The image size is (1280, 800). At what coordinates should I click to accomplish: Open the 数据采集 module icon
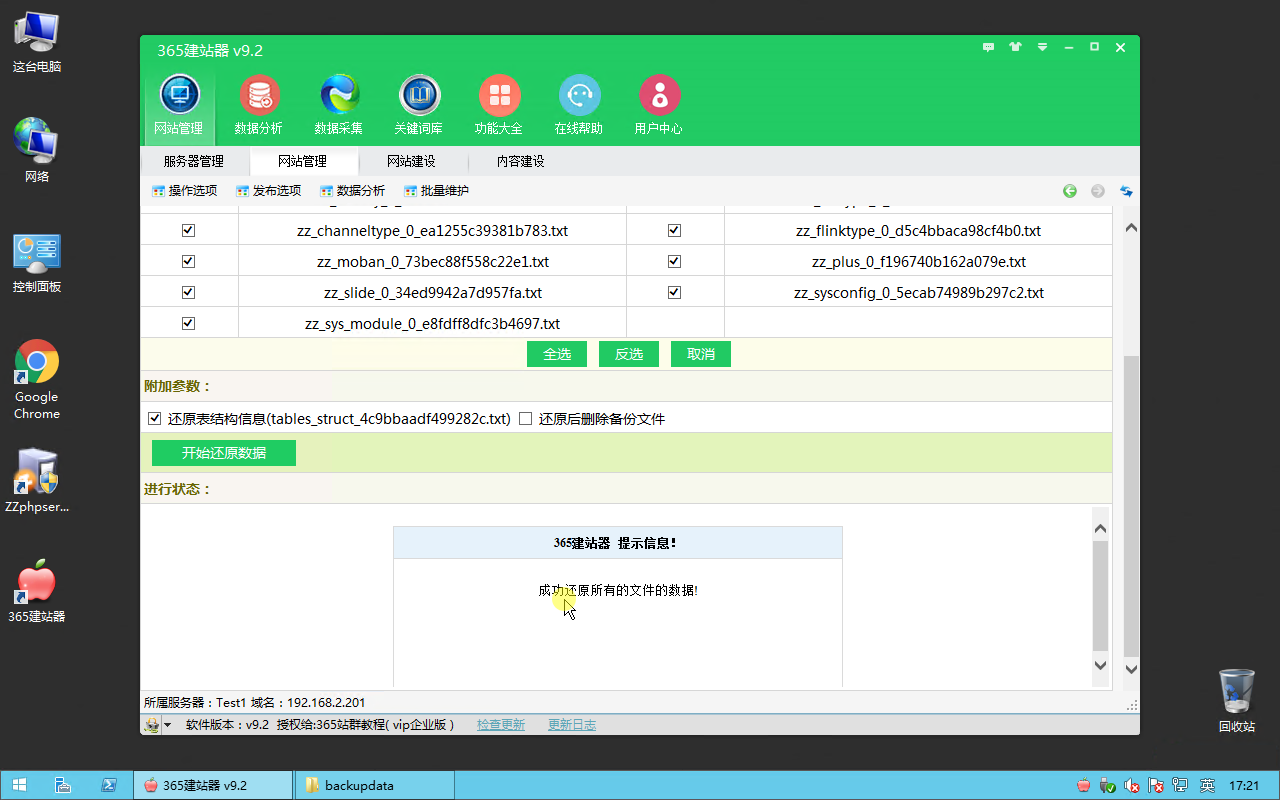[x=339, y=105]
